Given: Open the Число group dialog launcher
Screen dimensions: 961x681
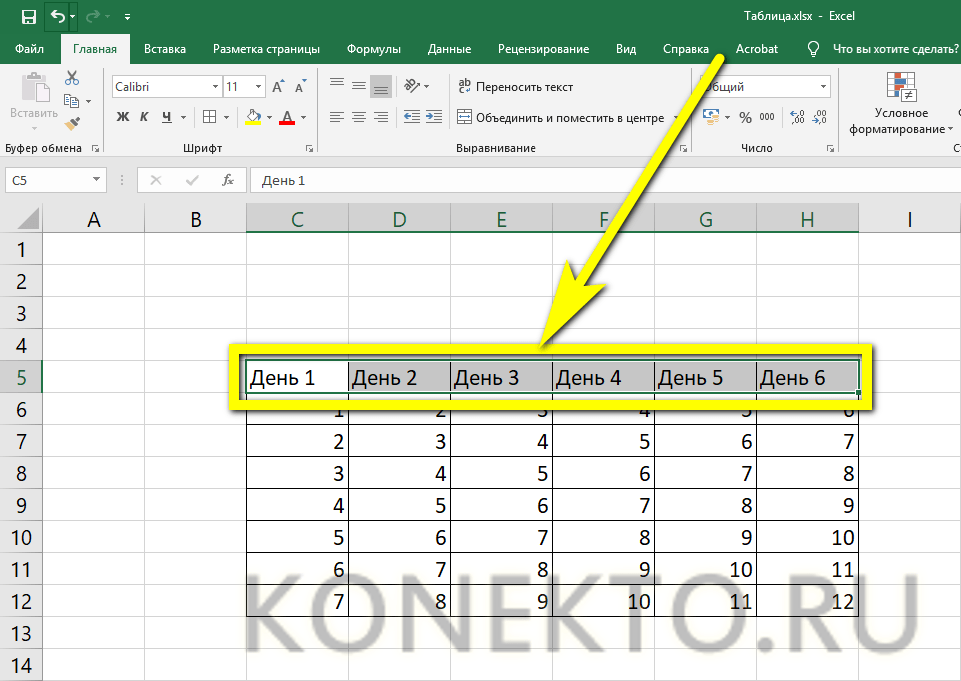Looking at the screenshot, I should 830,148.
